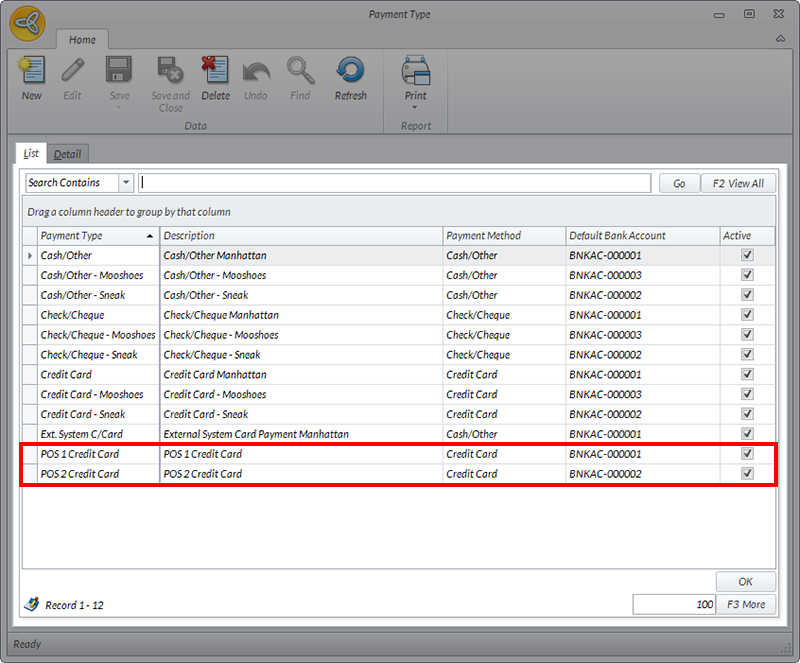Click the New record icon
Screen dimensions: 800x663
point(32,71)
